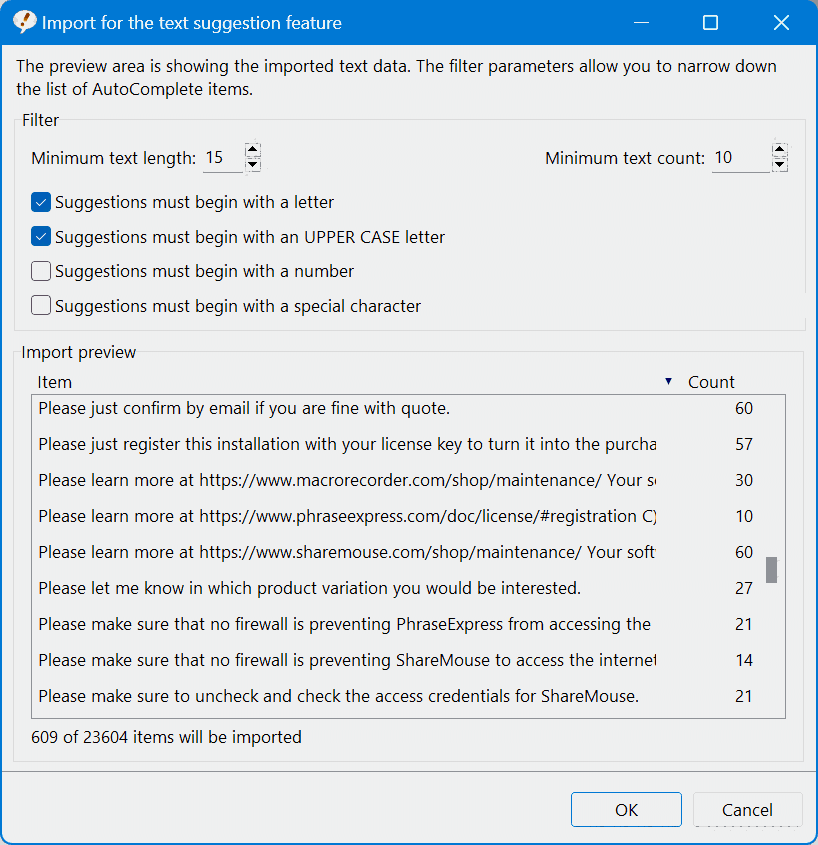Sort the list by the Count column header

click(710, 382)
